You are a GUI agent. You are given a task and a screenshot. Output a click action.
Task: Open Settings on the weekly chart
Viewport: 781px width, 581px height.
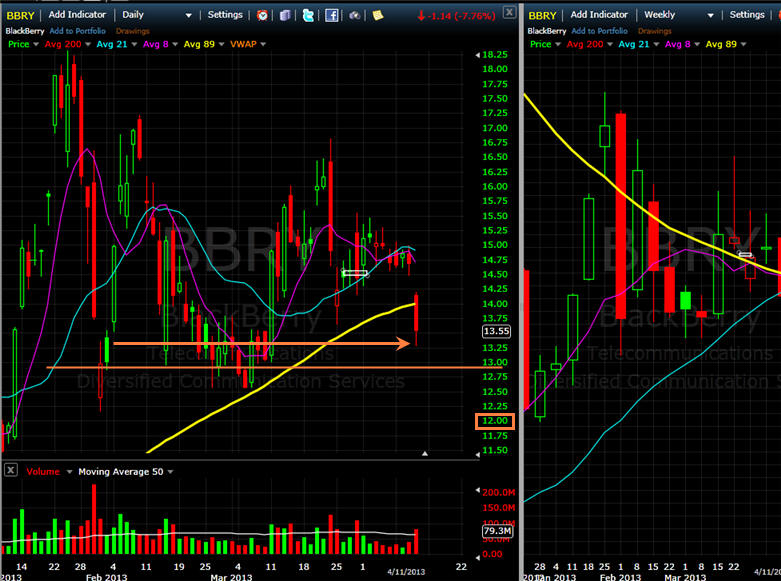pyautogui.click(x=748, y=15)
